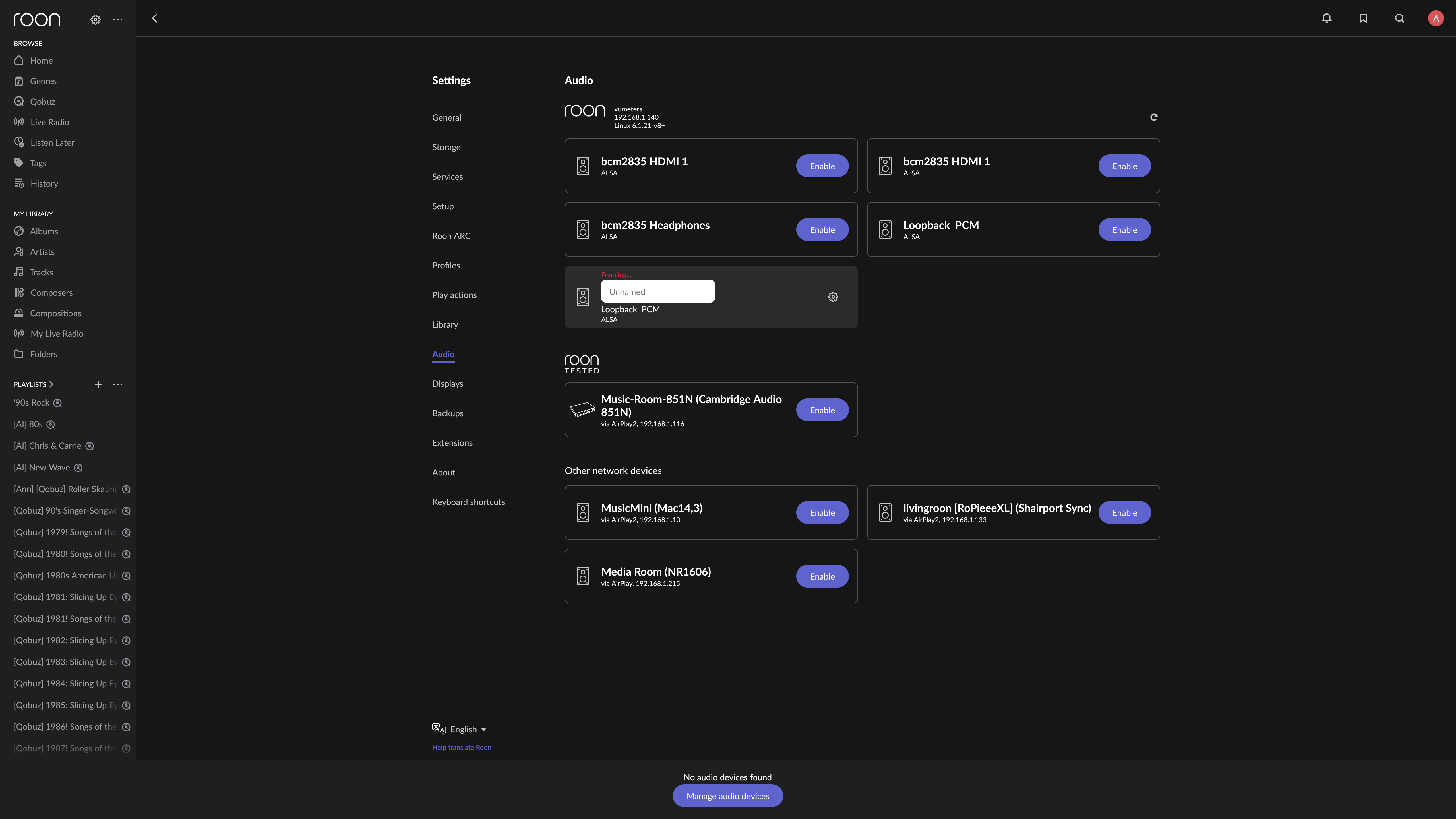Switch to Displays settings tab

(x=447, y=383)
